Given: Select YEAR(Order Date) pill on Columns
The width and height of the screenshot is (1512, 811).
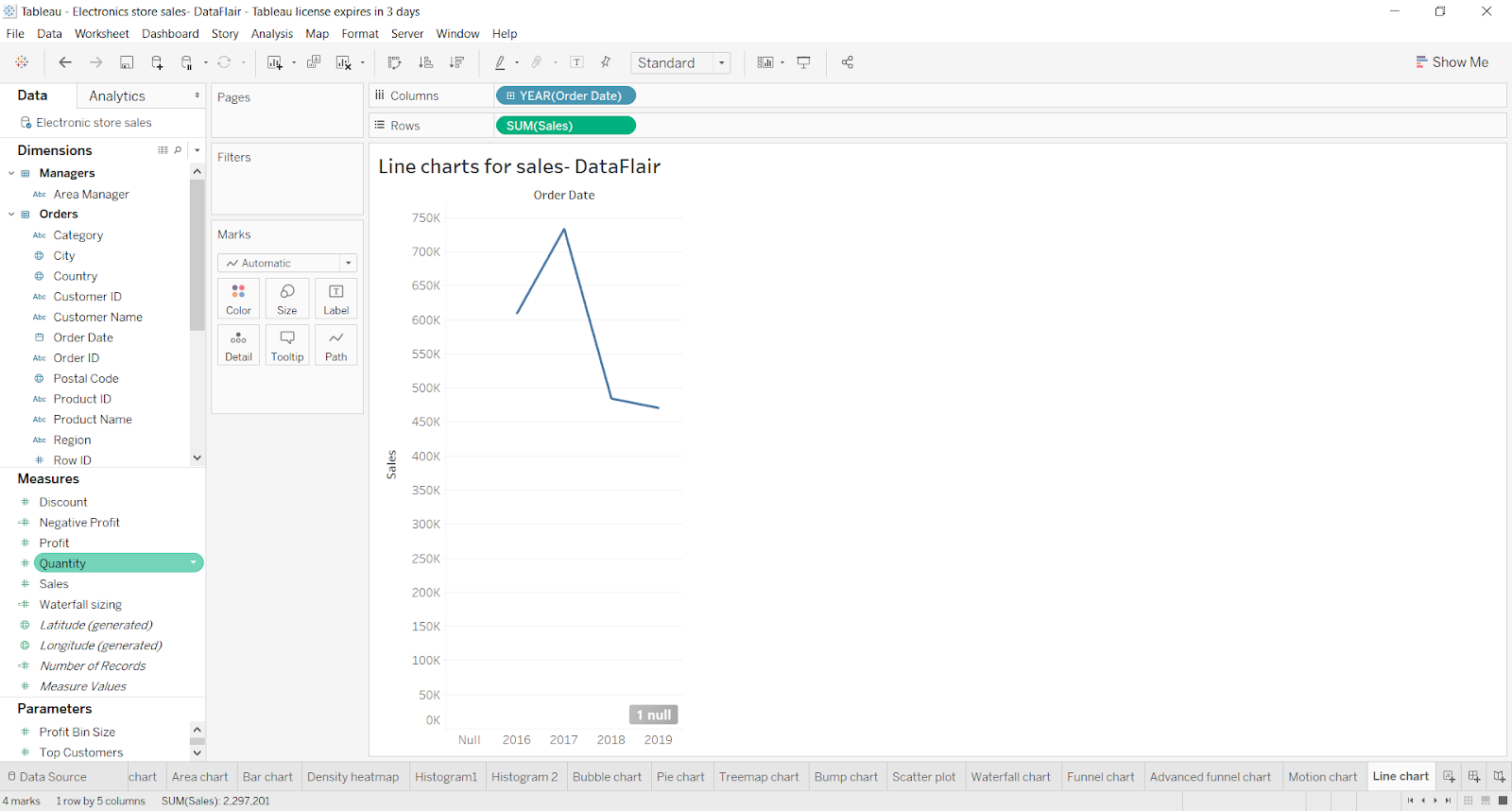Looking at the screenshot, I should point(565,95).
